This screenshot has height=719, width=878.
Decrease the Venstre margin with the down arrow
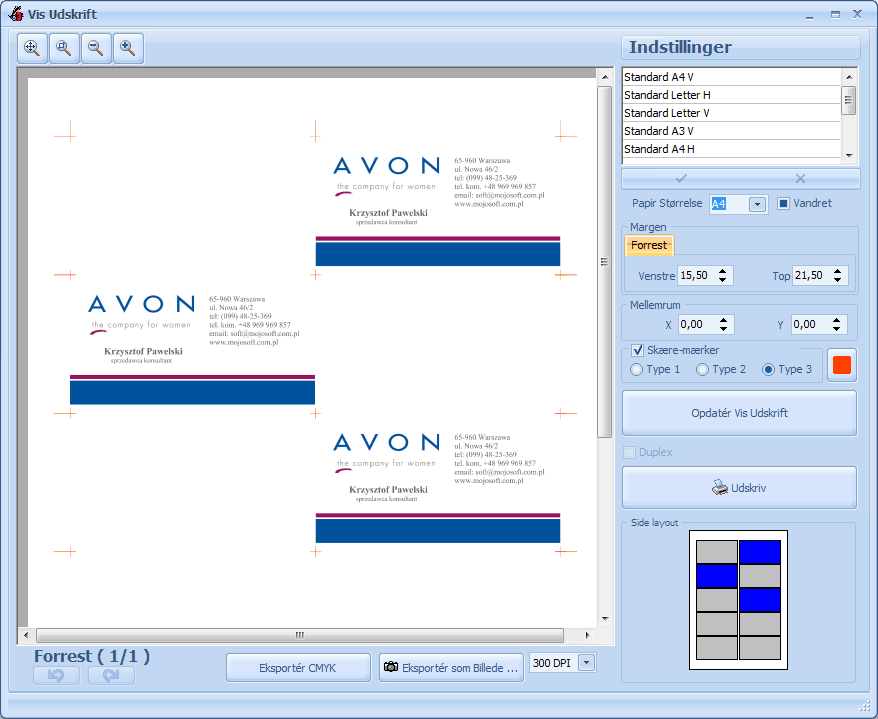pos(723,279)
